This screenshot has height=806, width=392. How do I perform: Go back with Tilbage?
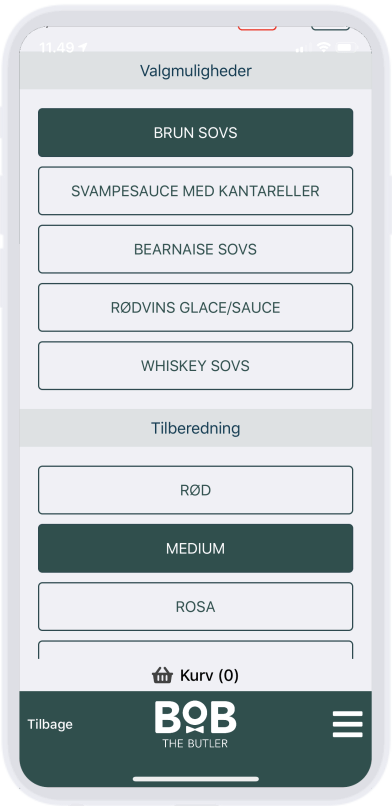tap(50, 724)
